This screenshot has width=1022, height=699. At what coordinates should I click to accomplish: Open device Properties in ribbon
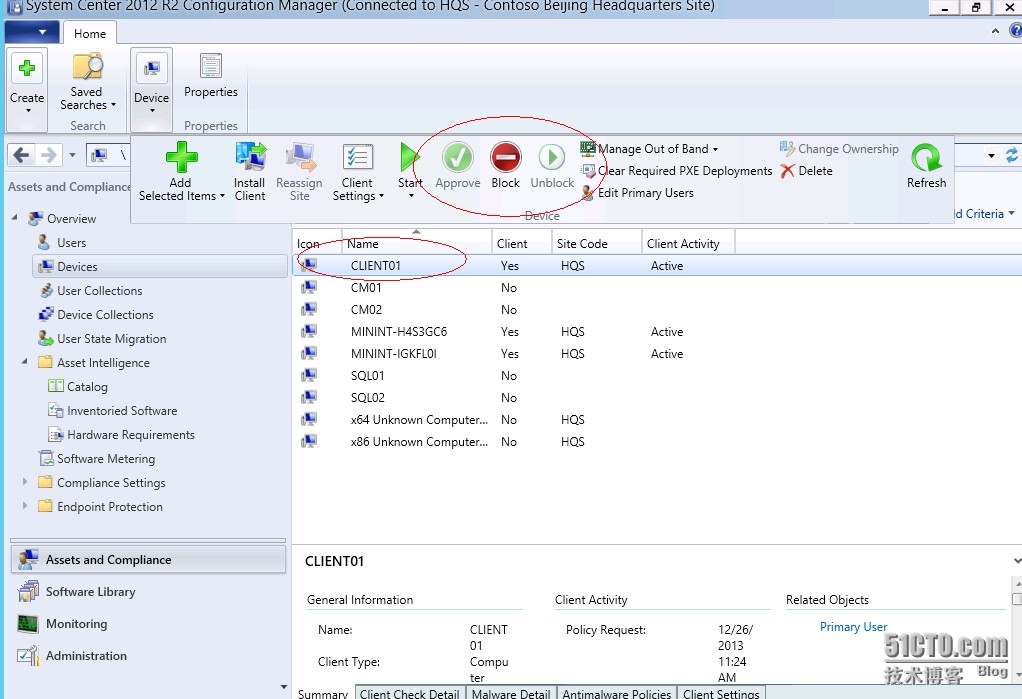(211, 76)
